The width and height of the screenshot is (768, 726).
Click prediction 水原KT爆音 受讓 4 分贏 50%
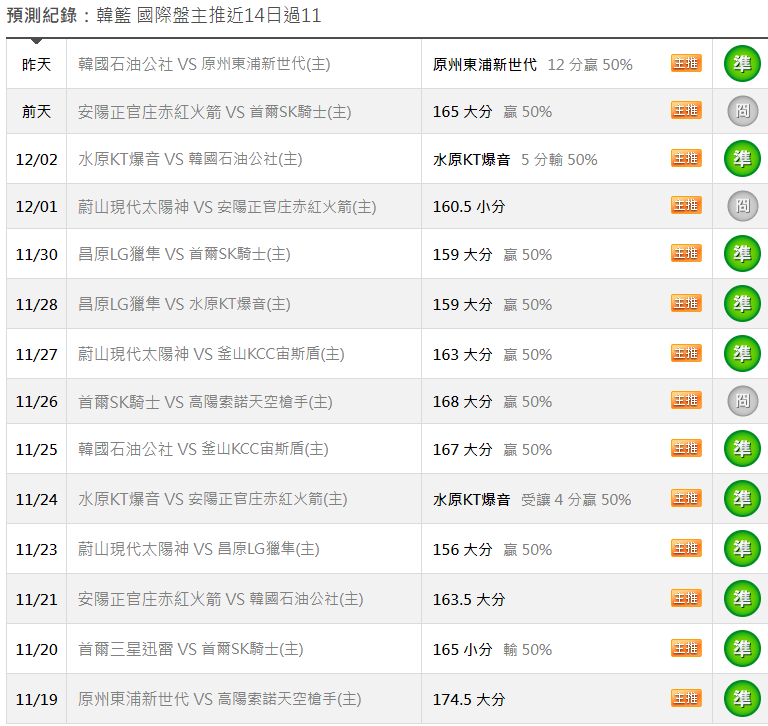coord(532,500)
